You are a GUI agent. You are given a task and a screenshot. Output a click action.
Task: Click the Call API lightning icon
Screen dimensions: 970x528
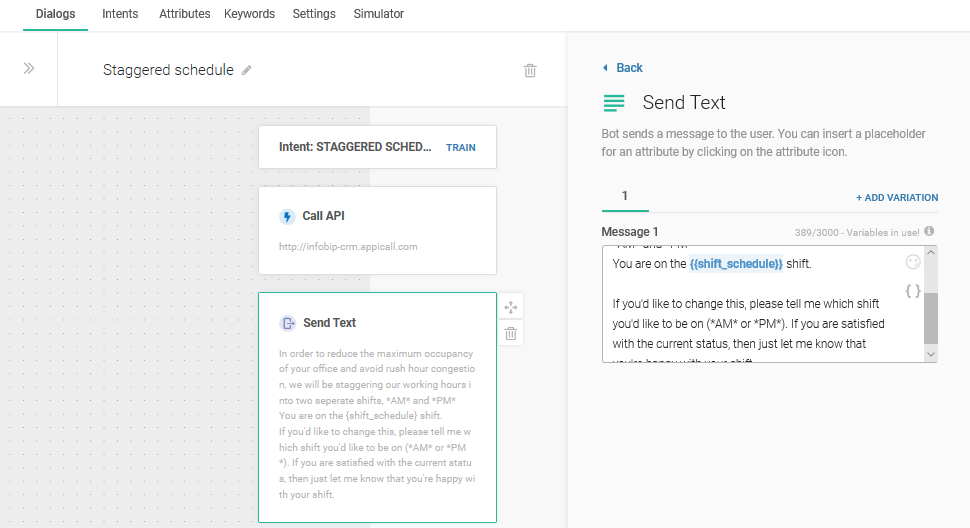[x=288, y=217]
